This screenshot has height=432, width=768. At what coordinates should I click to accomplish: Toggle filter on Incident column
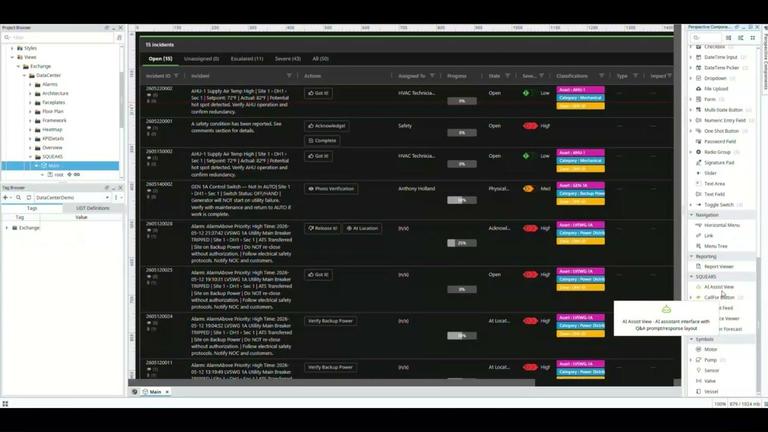pos(289,76)
